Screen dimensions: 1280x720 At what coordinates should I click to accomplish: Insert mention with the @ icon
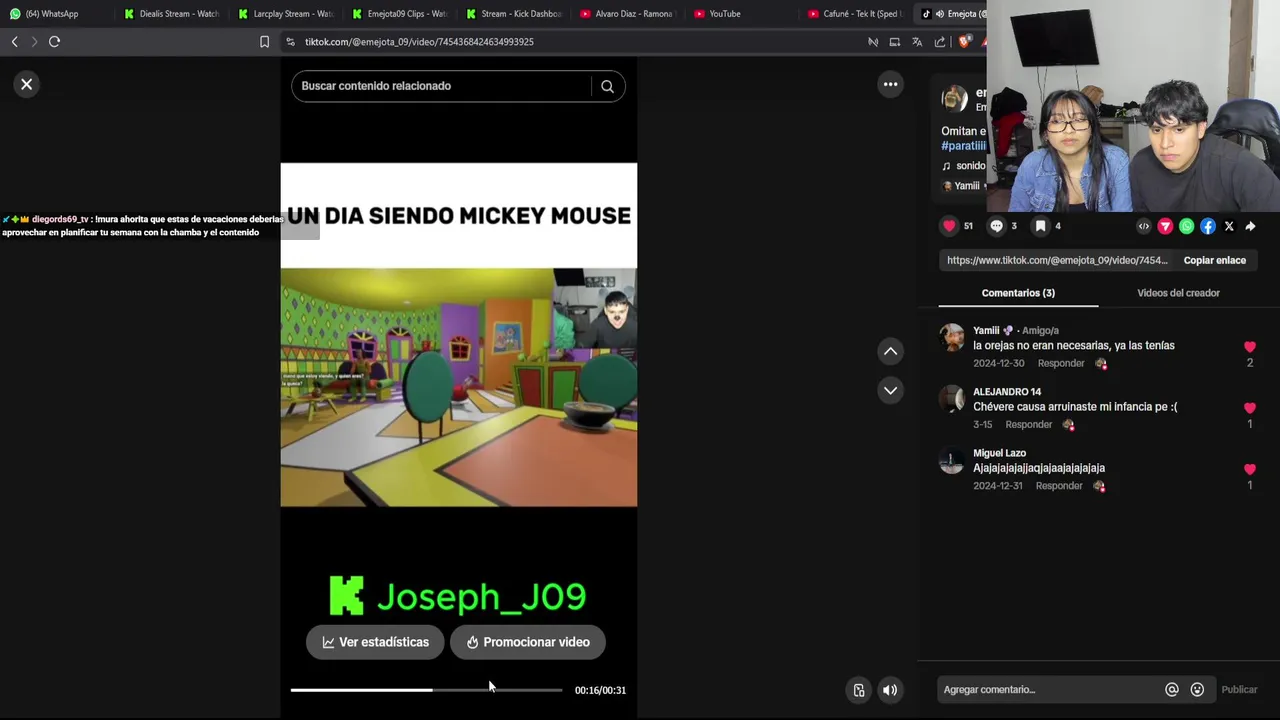pos(1171,689)
